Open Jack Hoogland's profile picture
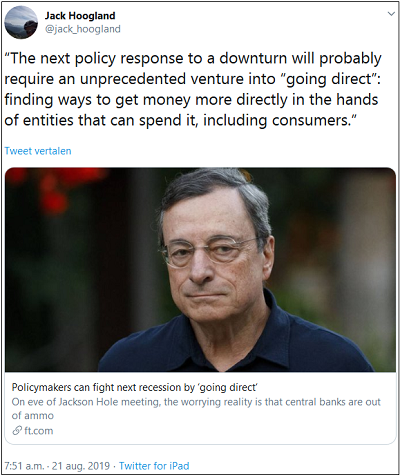The width and height of the screenshot is (400, 475). pyautogui.click(x=21, y=22)
